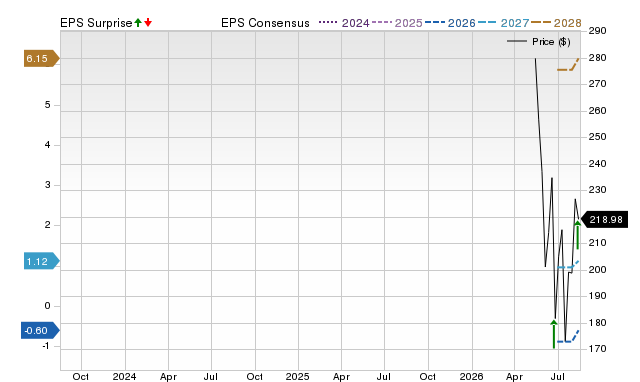Click the 2027 EPS consensus legend entry

point(503,23)
